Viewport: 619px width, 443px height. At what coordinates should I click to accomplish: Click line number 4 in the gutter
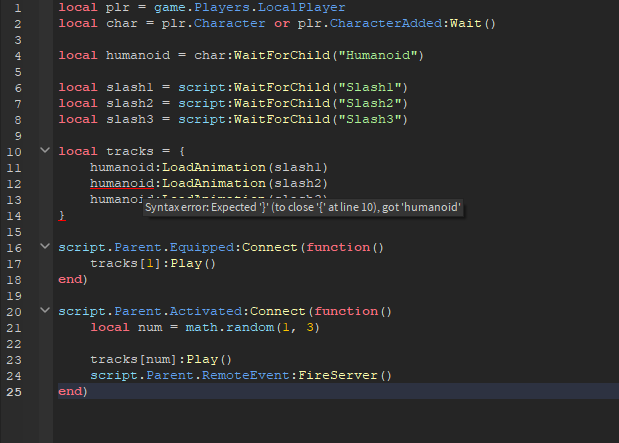click(18, 56)
